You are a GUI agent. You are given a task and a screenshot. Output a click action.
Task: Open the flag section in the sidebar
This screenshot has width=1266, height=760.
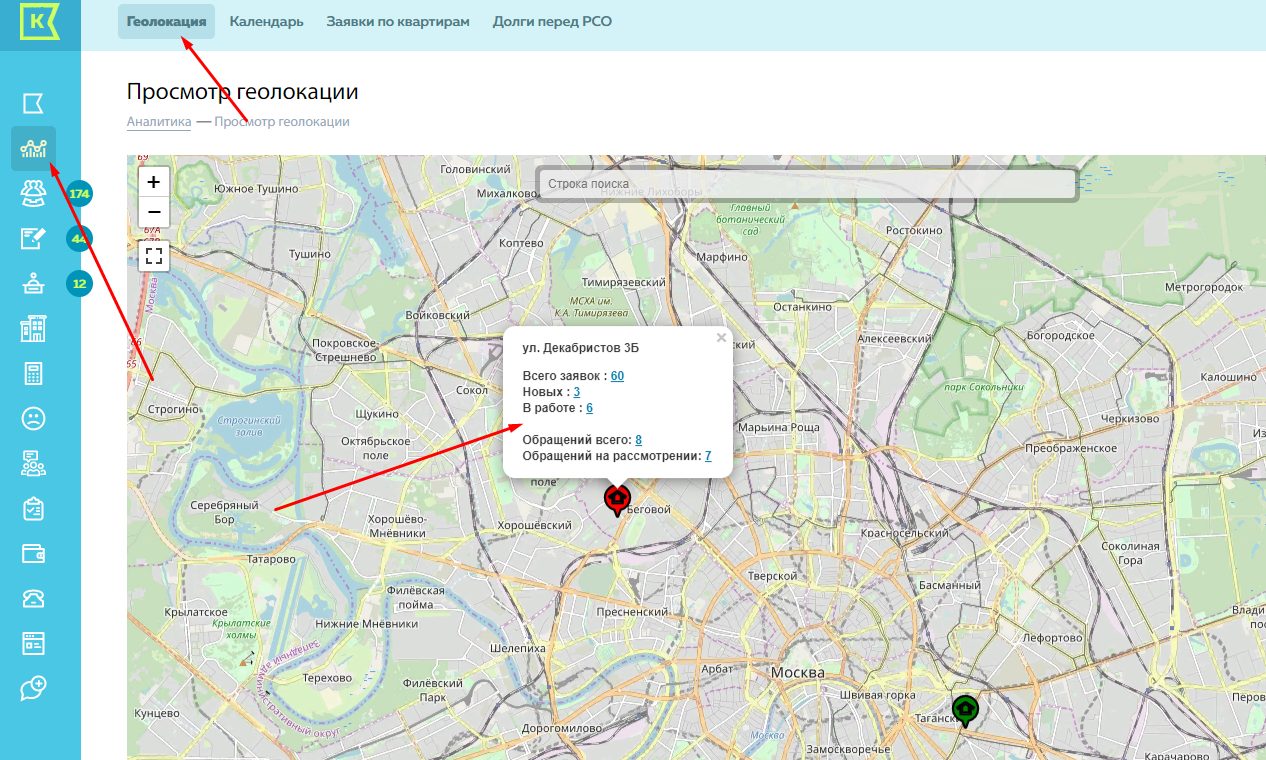point(33,103)
